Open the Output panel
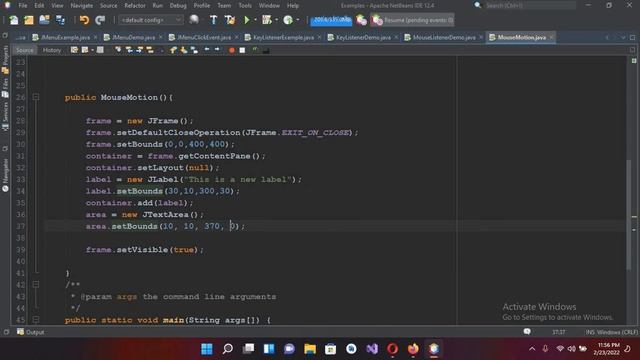This screenshot has height=360, width=640. click(31, 332)
